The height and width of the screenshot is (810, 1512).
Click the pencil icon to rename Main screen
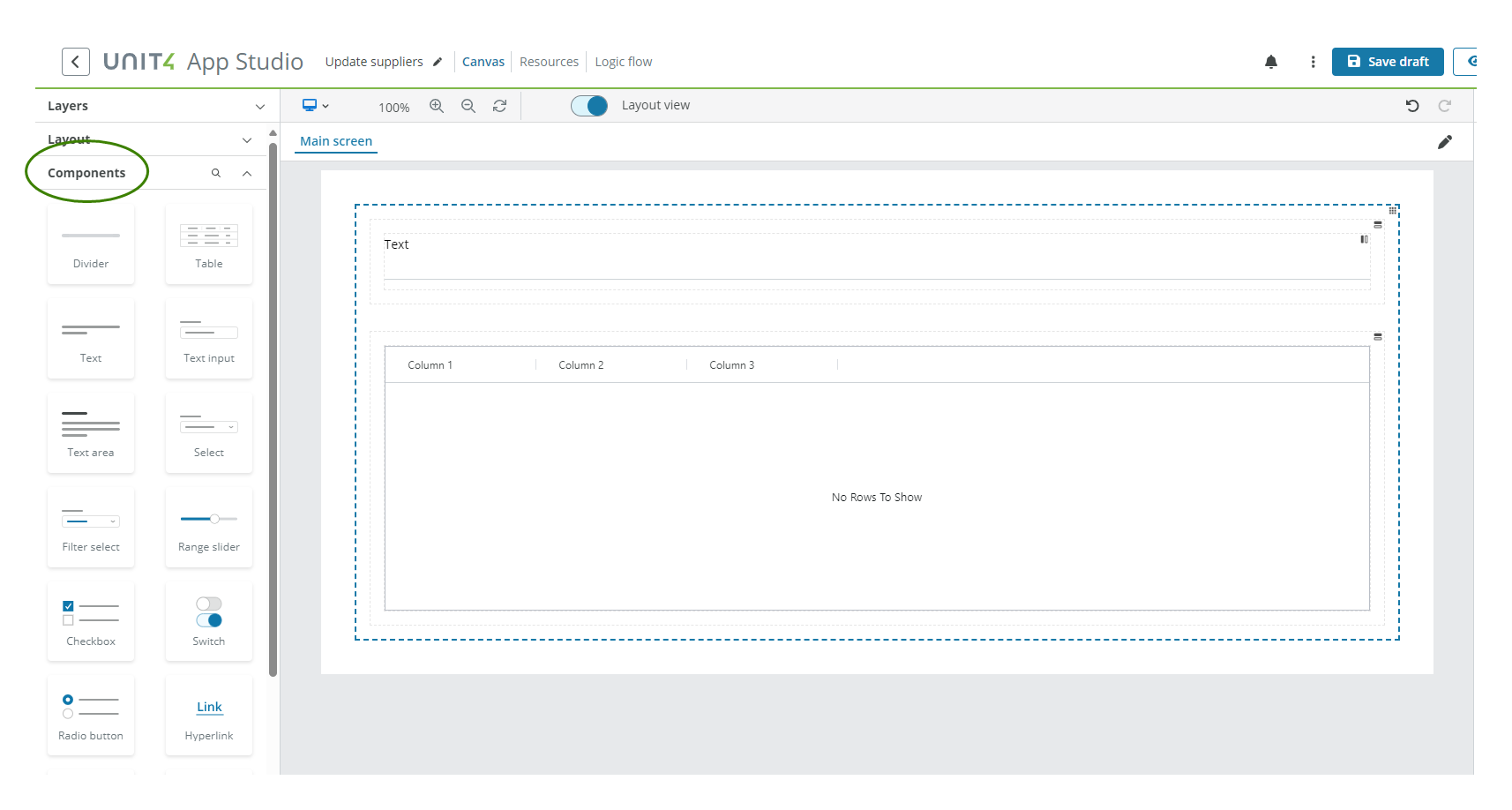coord(1446,141)
